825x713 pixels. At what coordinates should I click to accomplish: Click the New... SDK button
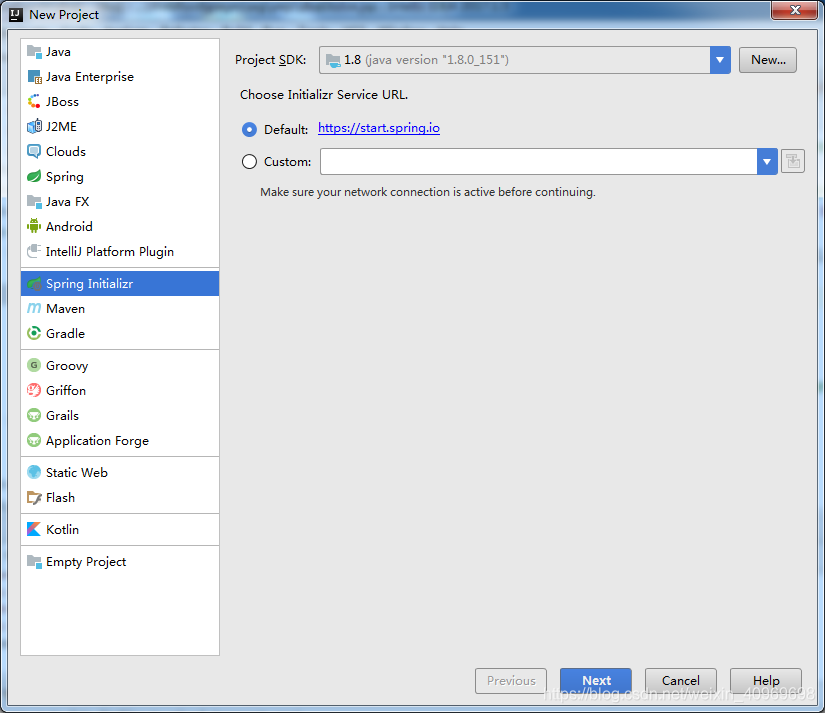coord(768,60)
